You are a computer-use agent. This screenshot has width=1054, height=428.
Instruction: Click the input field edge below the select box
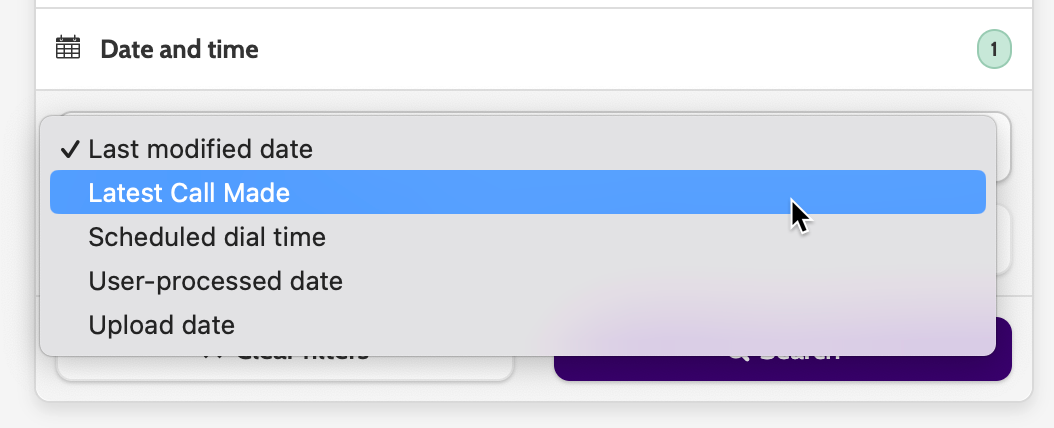click(1005, 240)
